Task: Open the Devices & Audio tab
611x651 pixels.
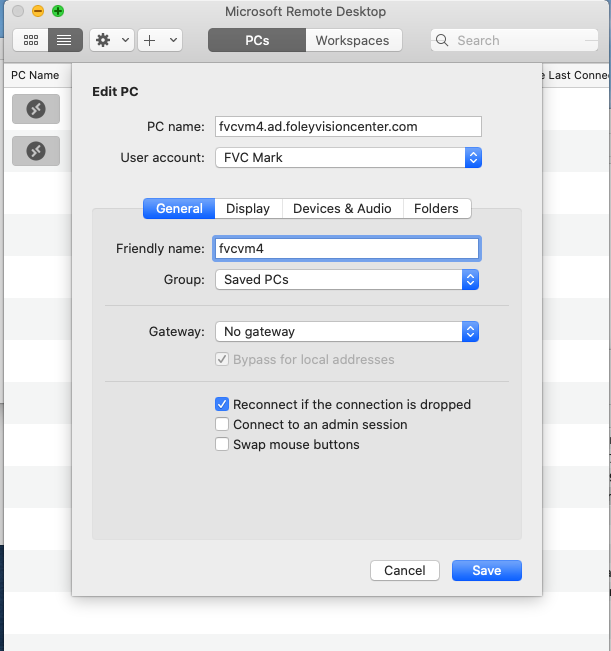Action: click(342, 208)
